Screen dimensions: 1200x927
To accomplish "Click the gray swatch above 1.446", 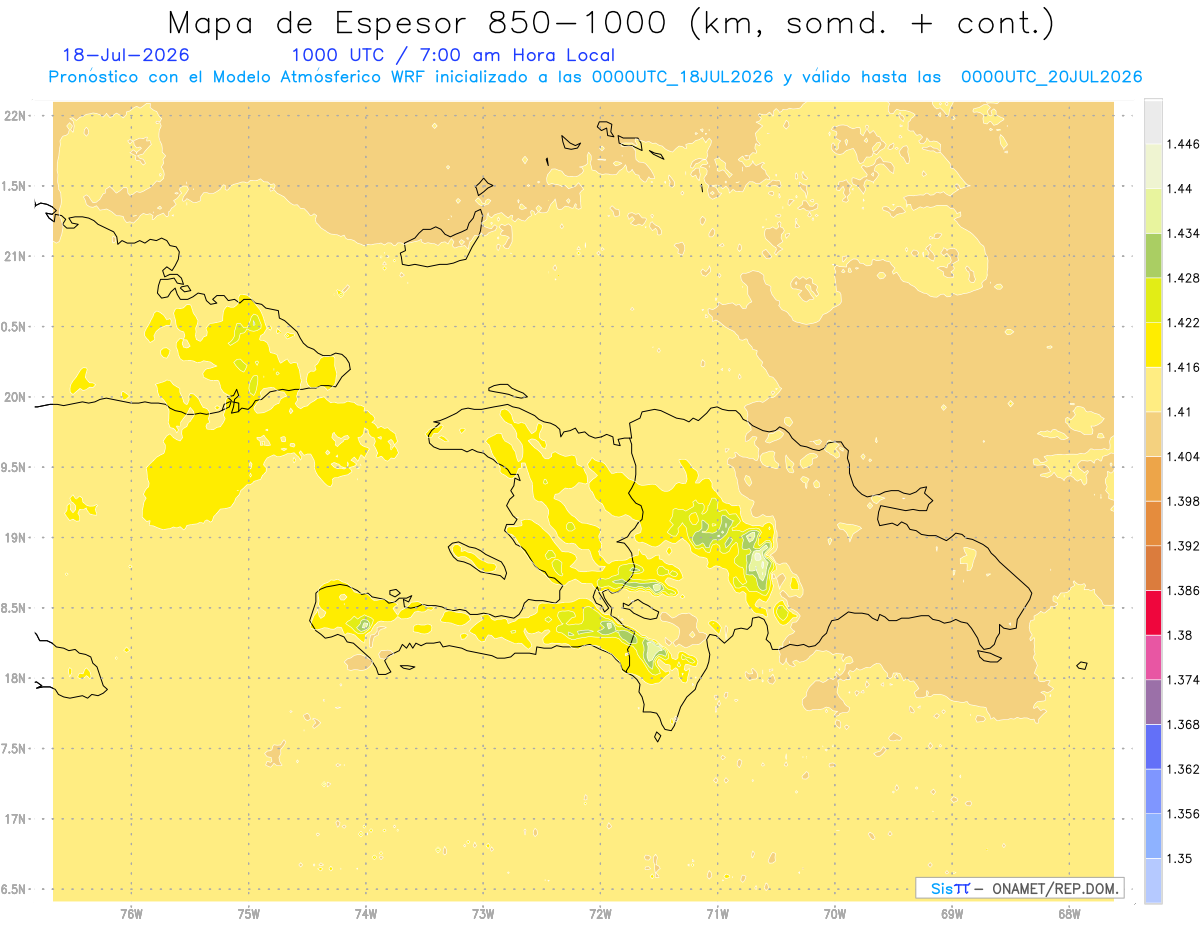I will (x=1153, y=121).
